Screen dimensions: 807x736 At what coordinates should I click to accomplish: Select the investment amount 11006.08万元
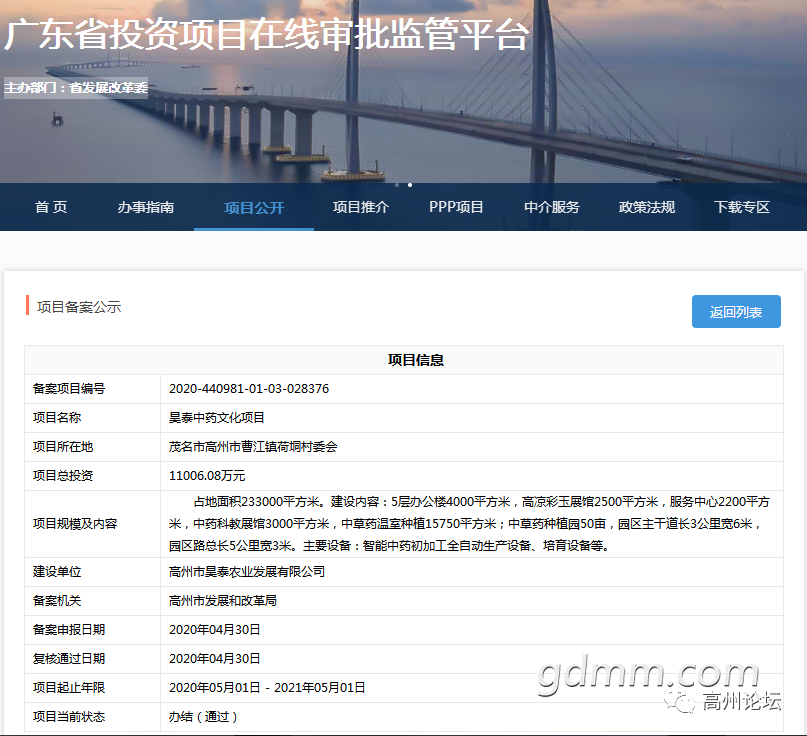click(x=207, y=476)
